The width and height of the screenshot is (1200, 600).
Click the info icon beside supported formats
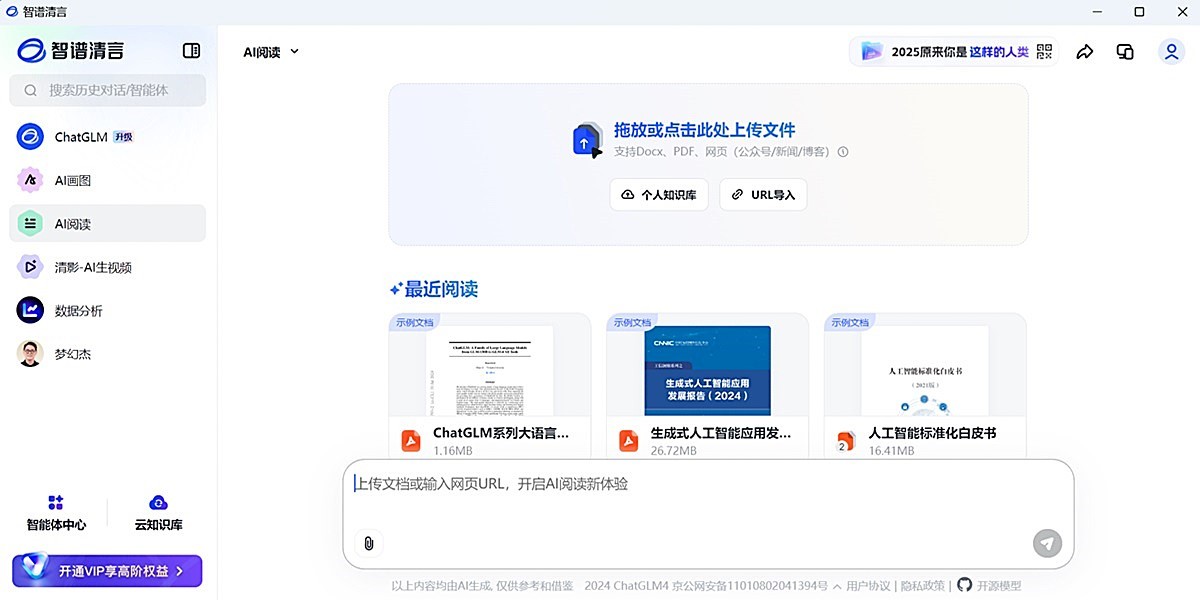[843, 152]
